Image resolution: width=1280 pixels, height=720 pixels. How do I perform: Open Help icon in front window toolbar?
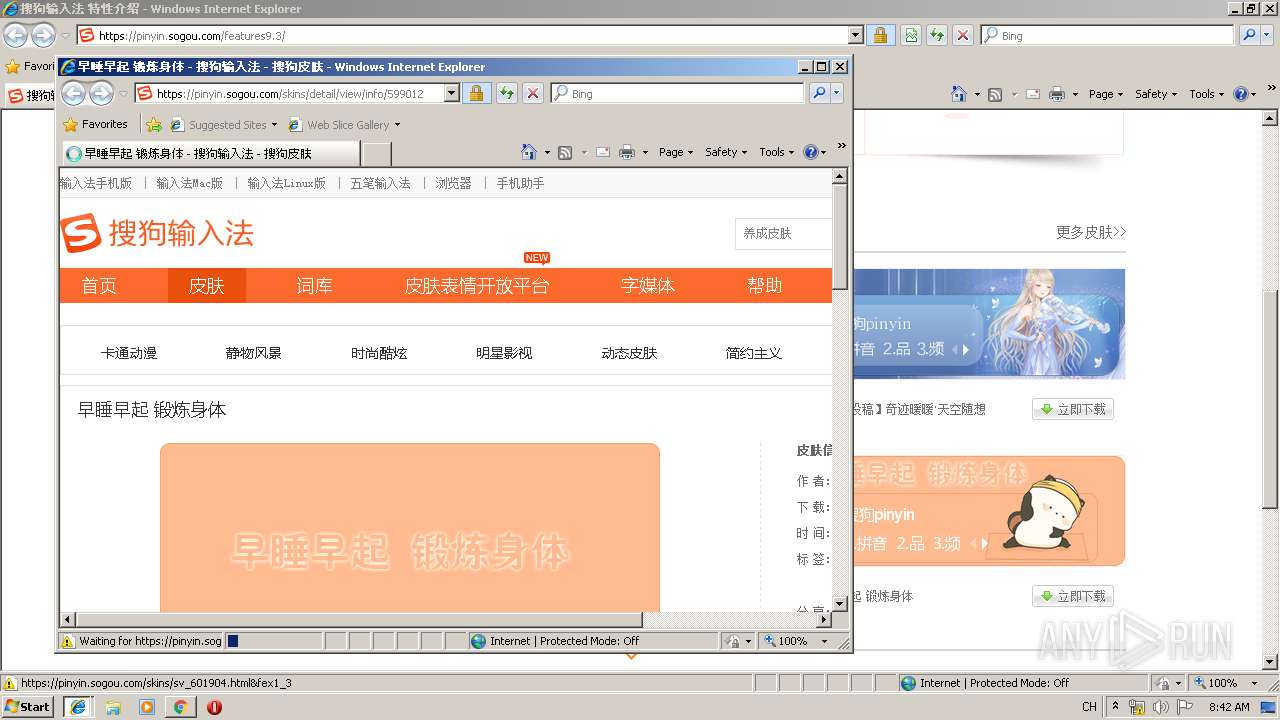pyautogui.click(x=810, y=152)
